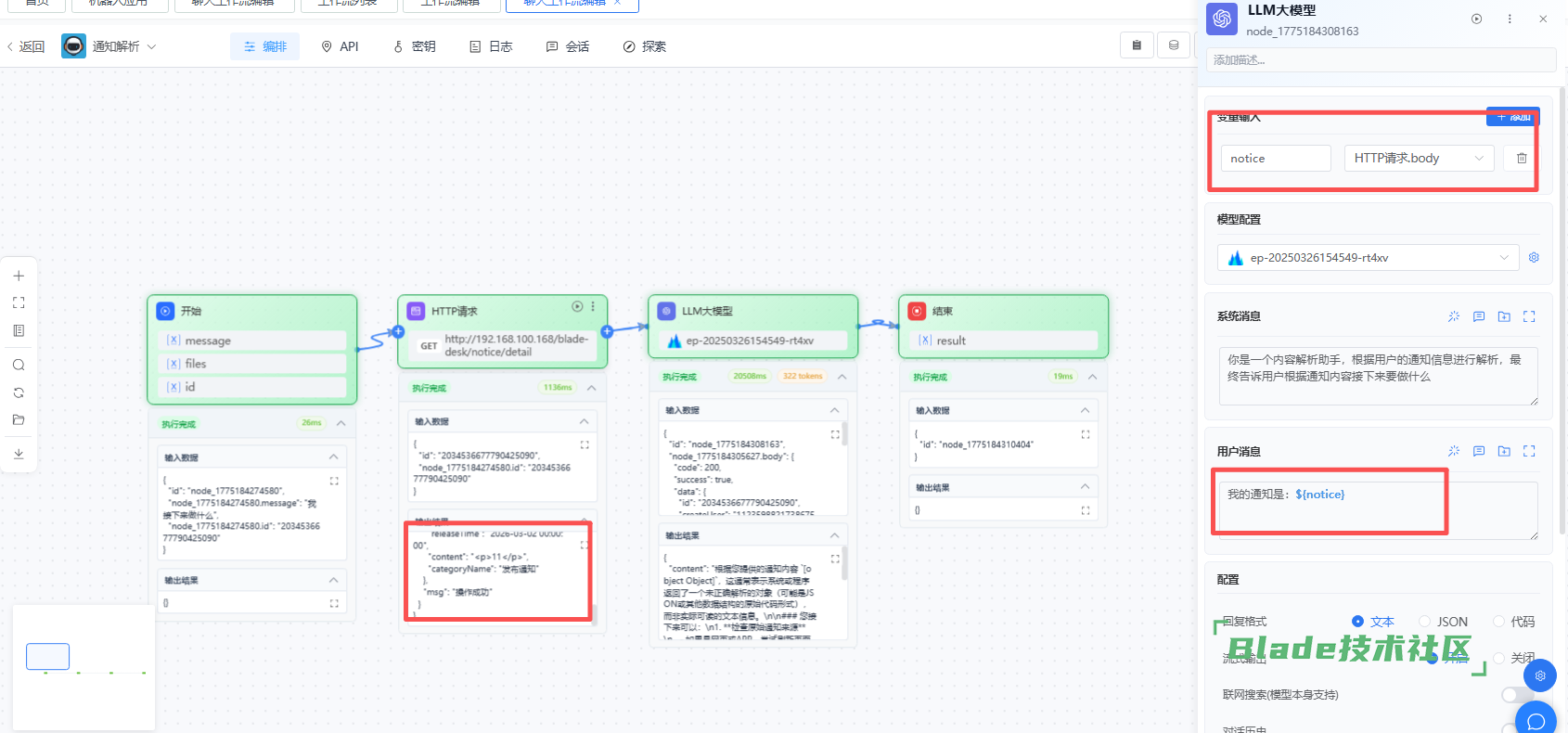Viewport: 1568px width, 733px height.
Task: Click the search icon in left canvas toolbar
Action: (19, 366)
